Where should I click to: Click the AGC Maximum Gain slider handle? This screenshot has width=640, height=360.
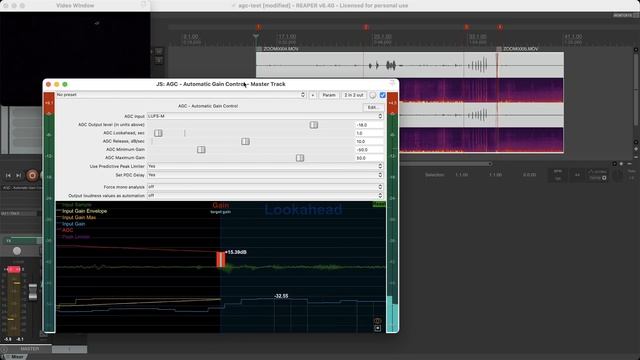tap(300, 158)
